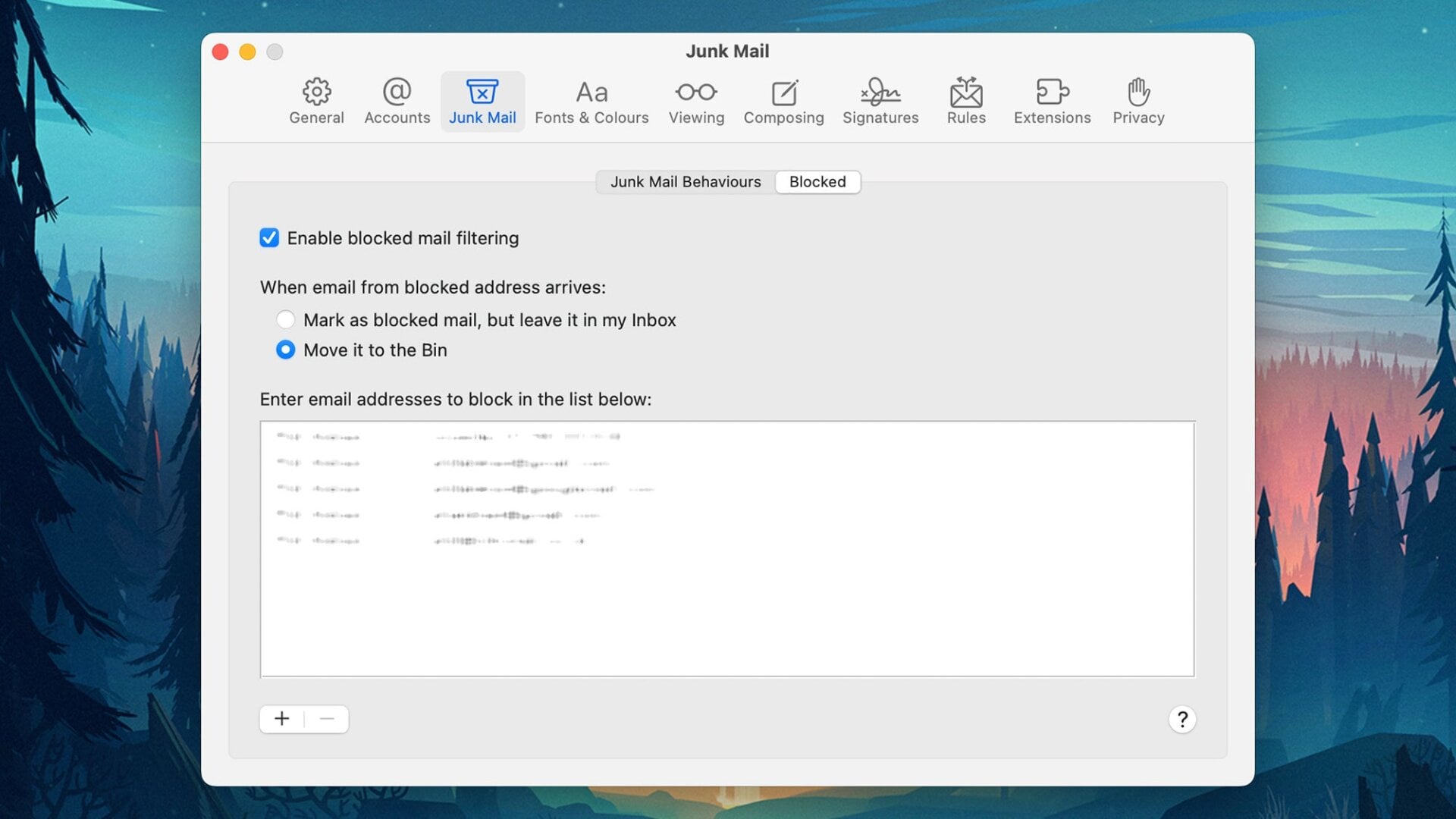Screen dimensions: 1456x819
Task: Choose Move it to the Bin option
Action: (x=286, y=350)
